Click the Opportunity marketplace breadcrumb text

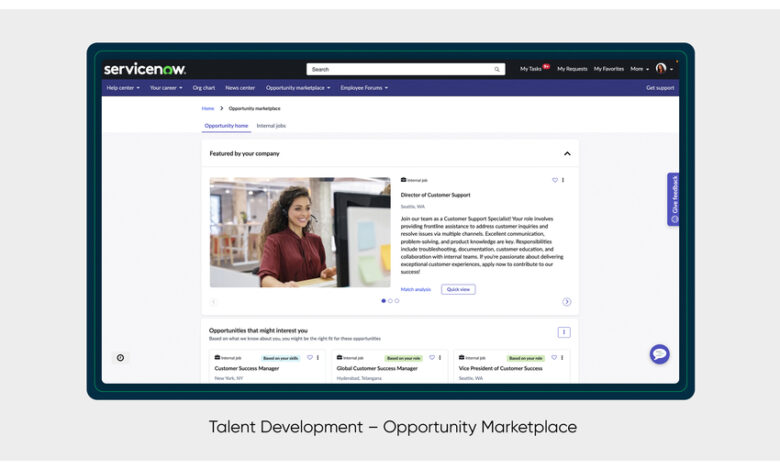pyautogui.click(x=254, y=108)
